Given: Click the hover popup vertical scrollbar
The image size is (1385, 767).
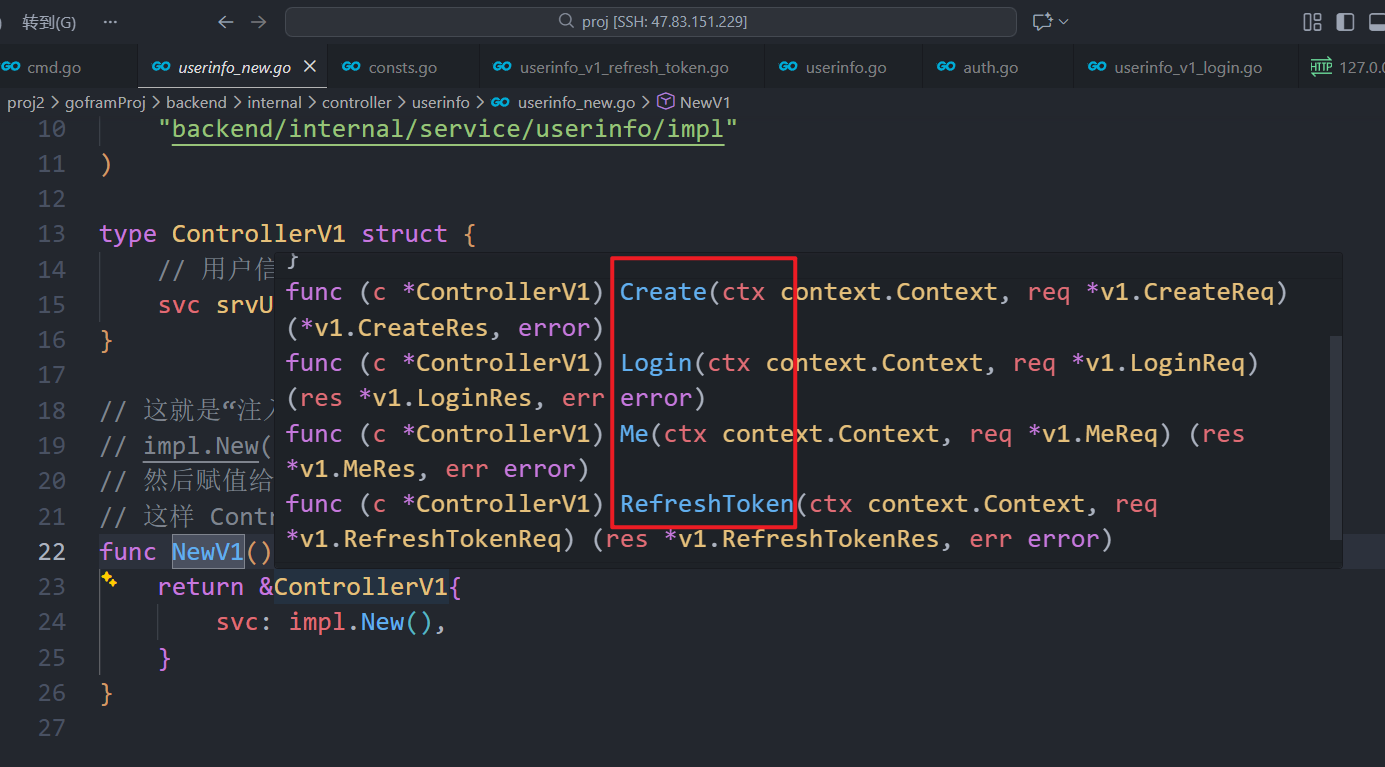Looking at the screenshot, I should click(1336, 437).
